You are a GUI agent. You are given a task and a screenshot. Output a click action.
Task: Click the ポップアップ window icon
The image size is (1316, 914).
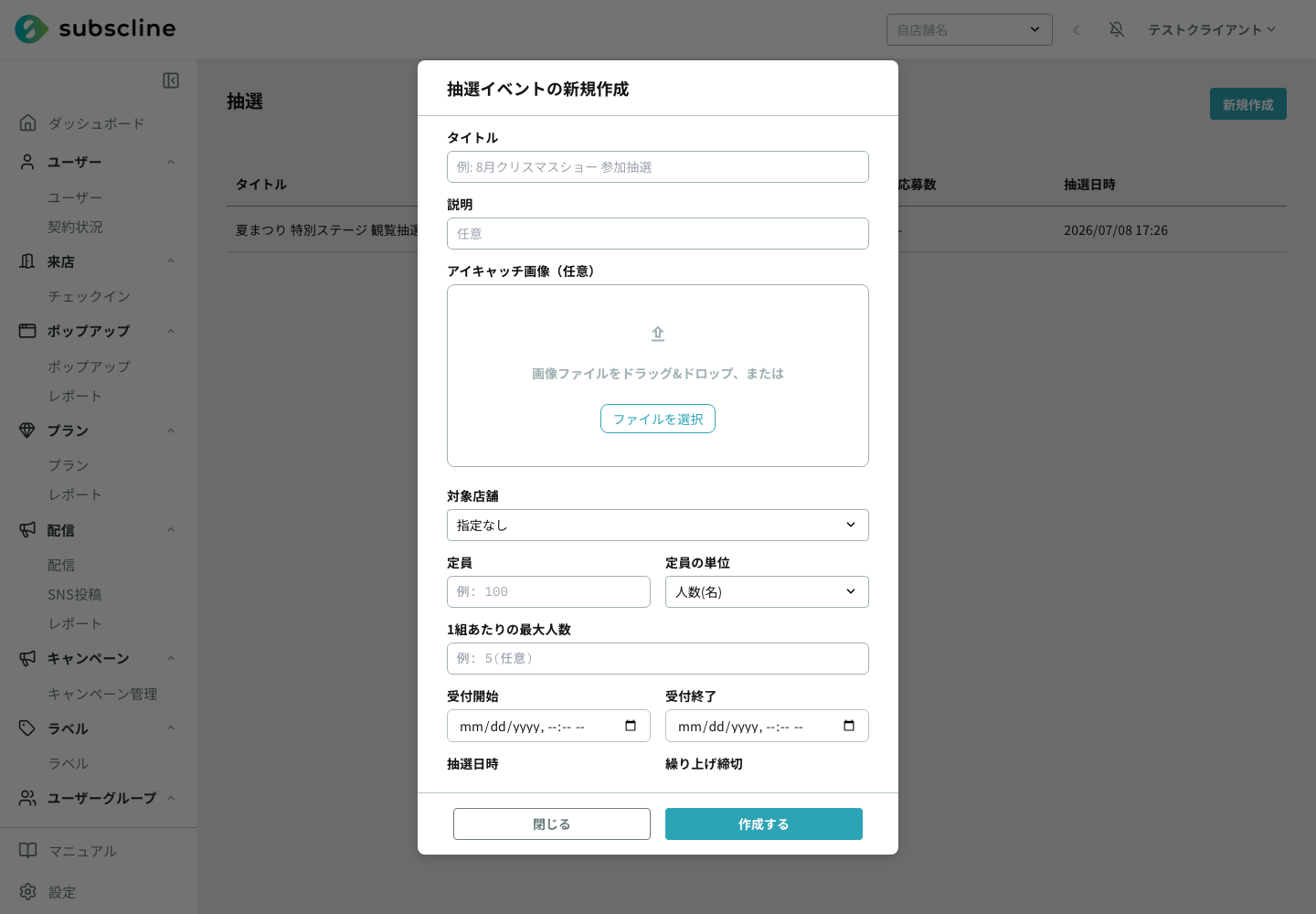click(28, 331)
